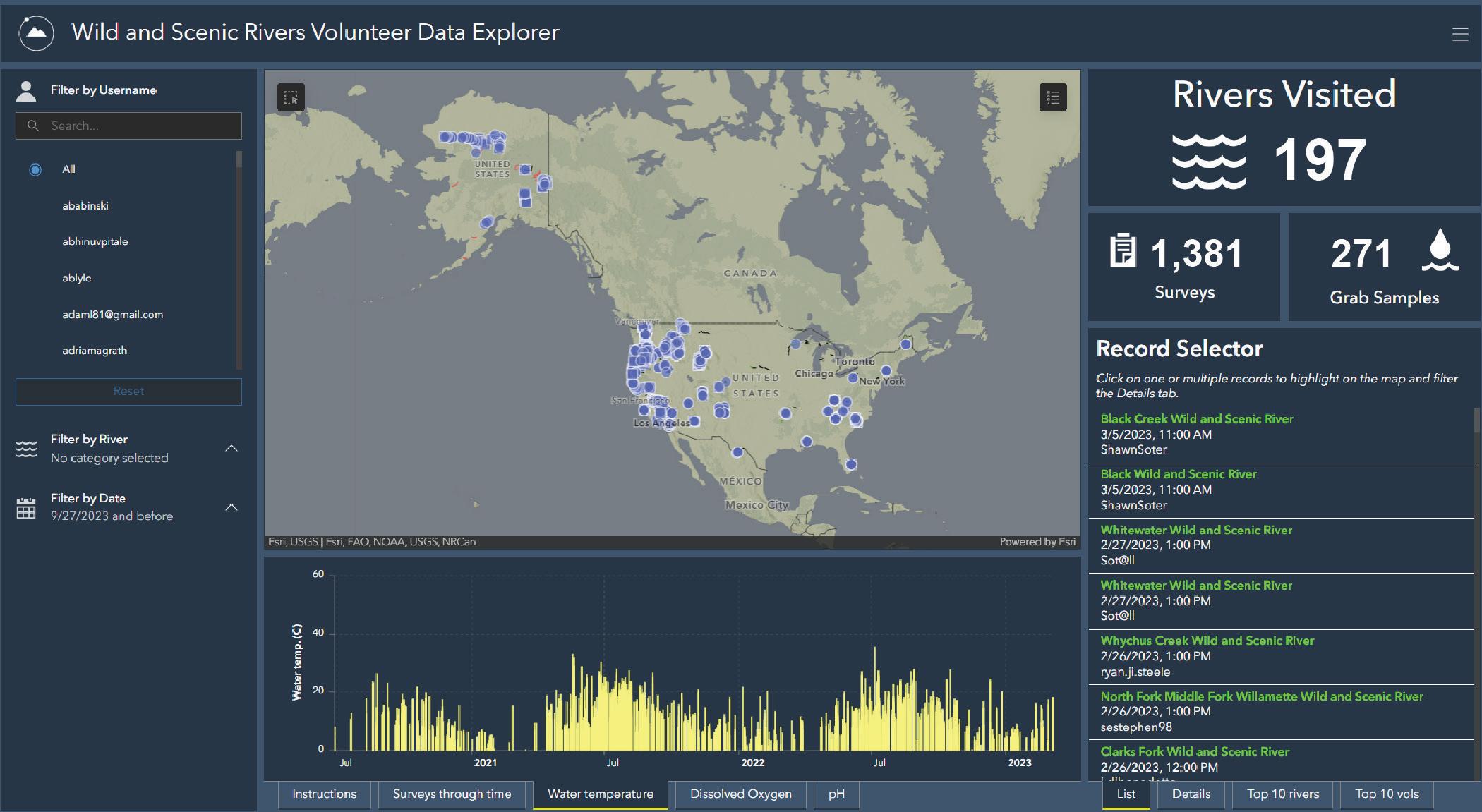This screenshot has height=812, width=1482.
Task: Expand the Filter by River chevron
Action: [x=231, y=449]
